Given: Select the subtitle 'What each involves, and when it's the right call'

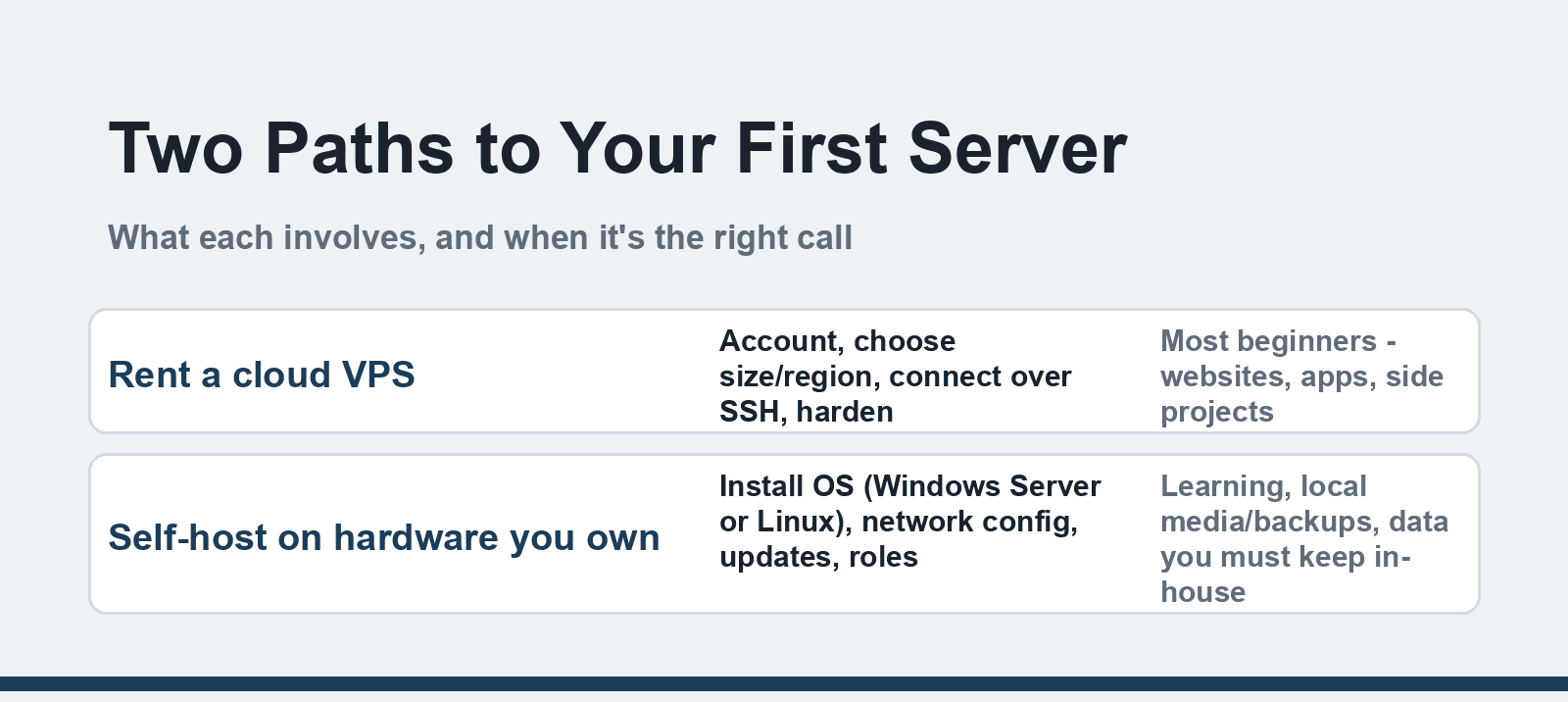Looking at the screenshot, I should click(x=480, y=238).
